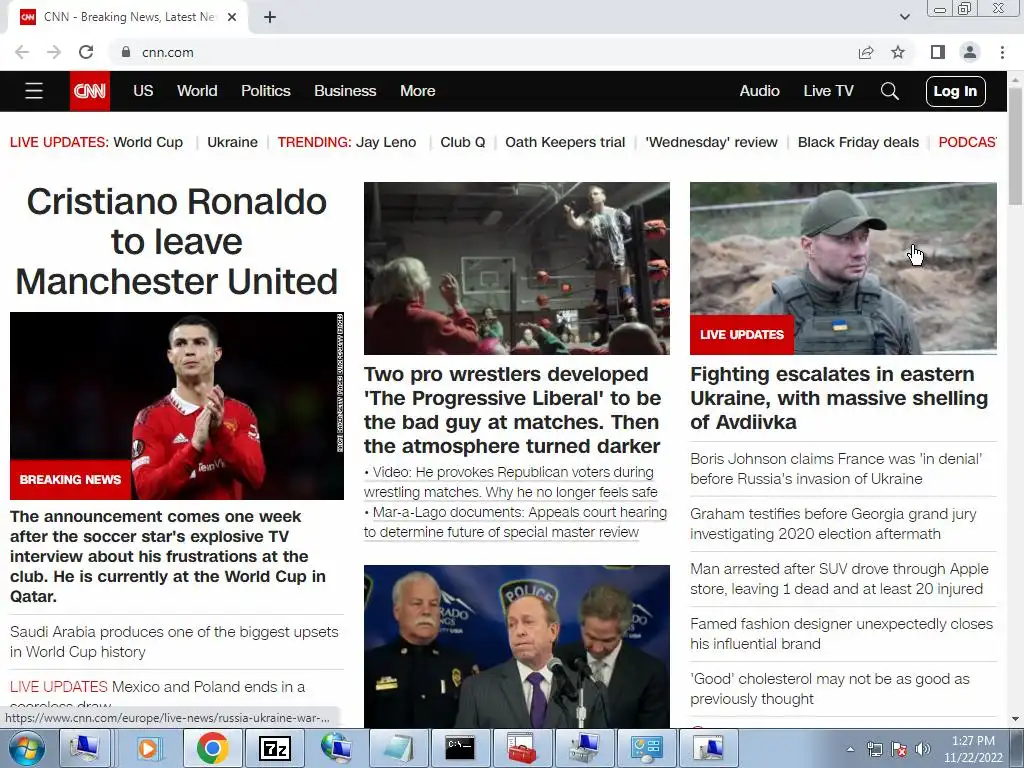Viewport: 1024px width, 768px height.
Task: Click the police press conference image
Action: click(517, 647)
